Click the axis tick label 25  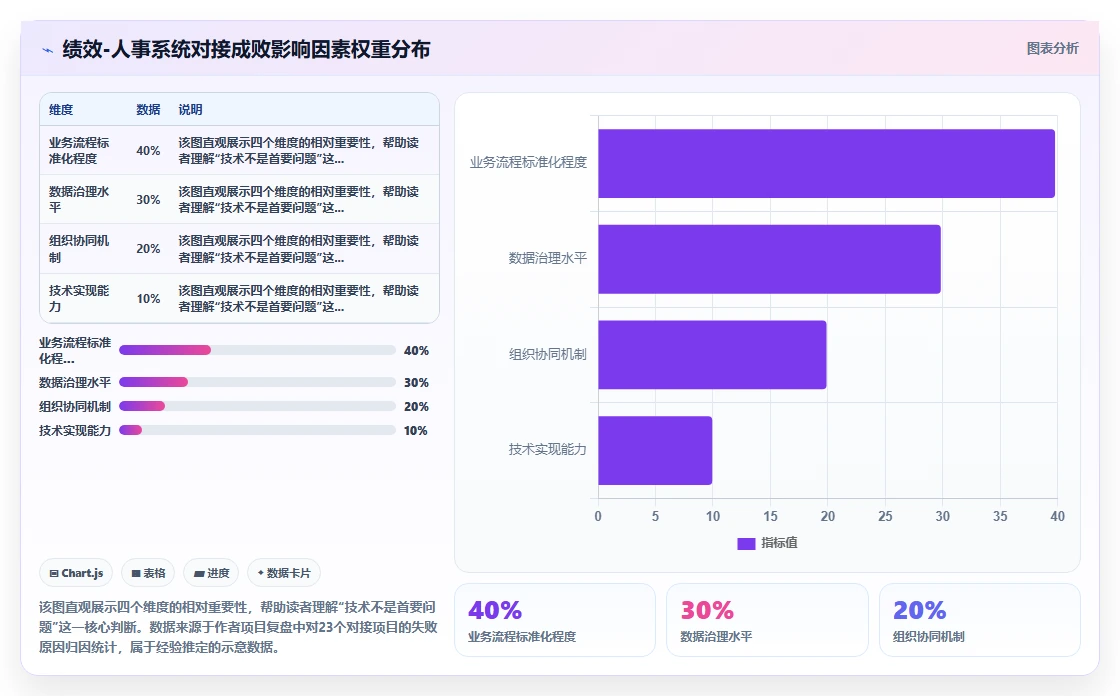[x=885, y=516]
